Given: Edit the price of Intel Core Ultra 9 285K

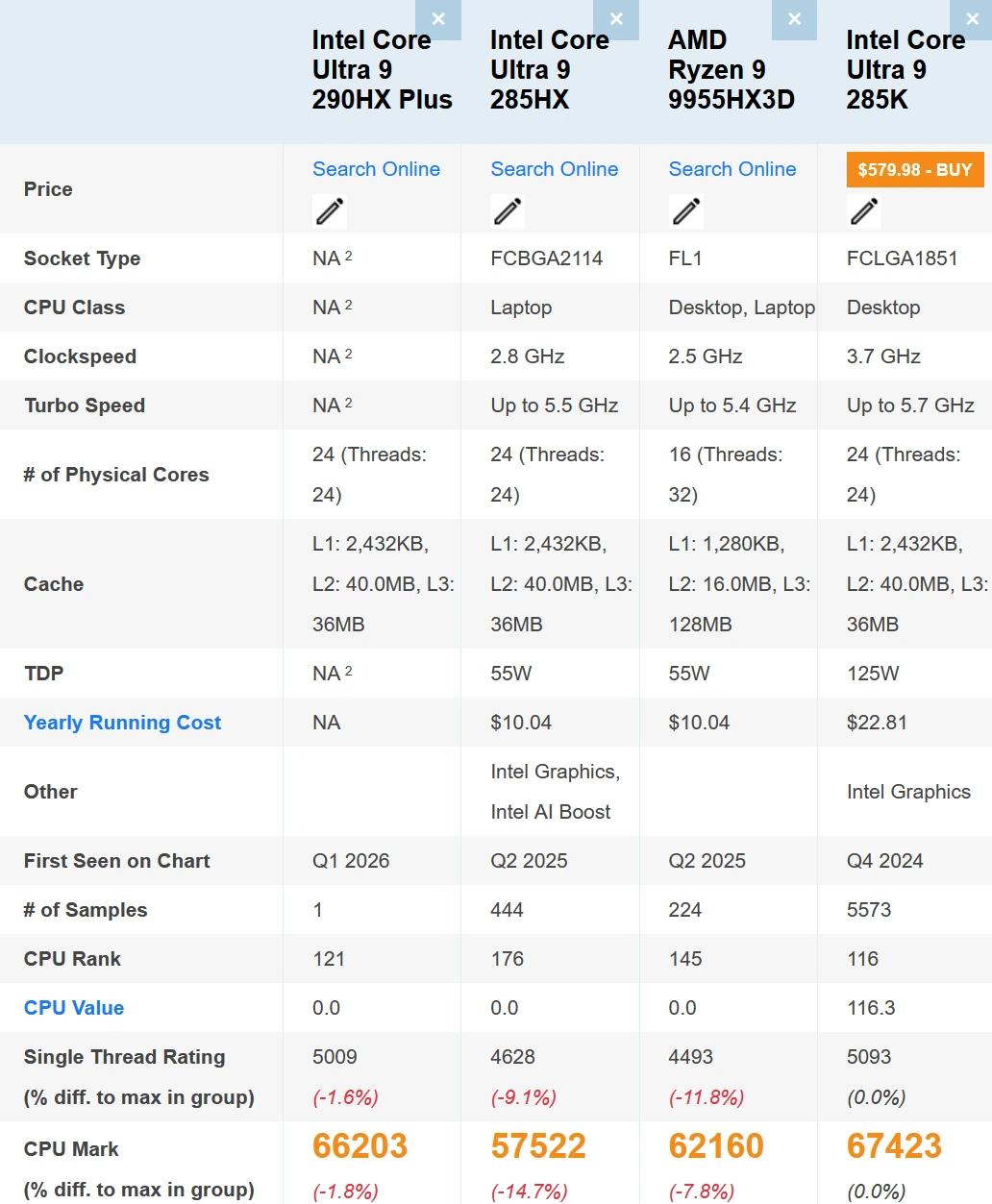Looking at the screenshot, I should click(x=863, y=210).
